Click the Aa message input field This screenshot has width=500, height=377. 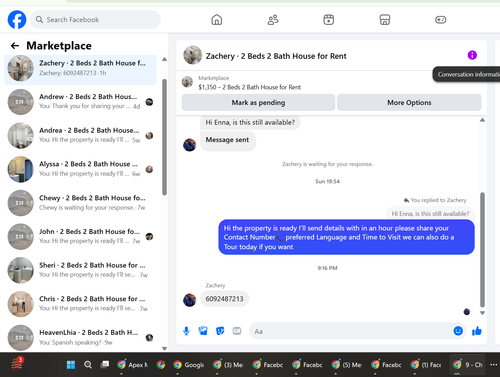(350, 331)
